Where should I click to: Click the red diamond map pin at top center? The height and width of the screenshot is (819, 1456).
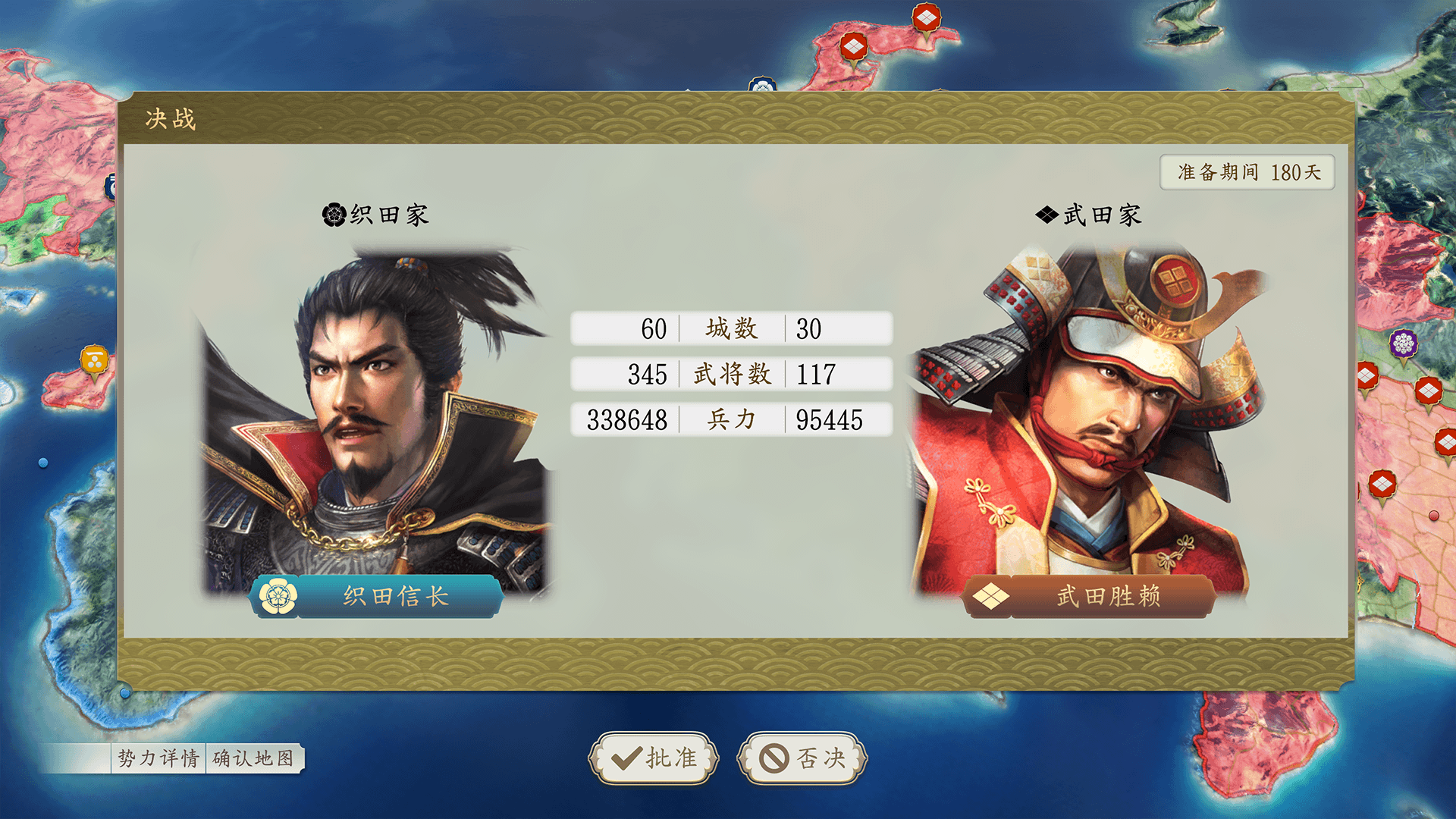click(x=854, y=49)
